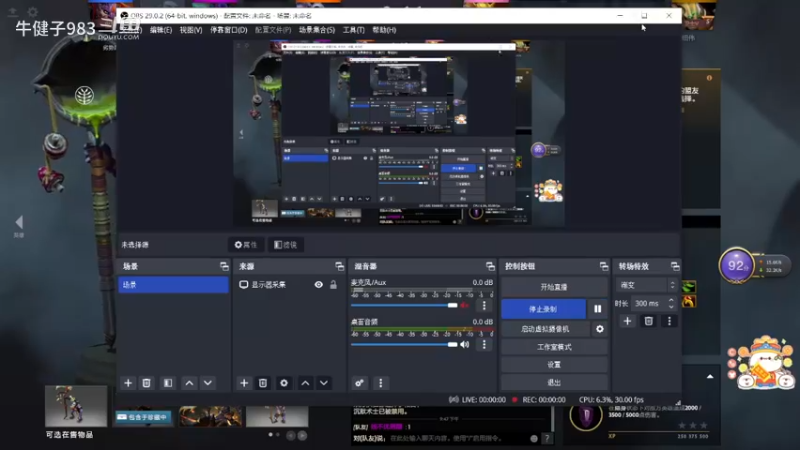Adjust 桌面音频 volume slider

point(404,344)
